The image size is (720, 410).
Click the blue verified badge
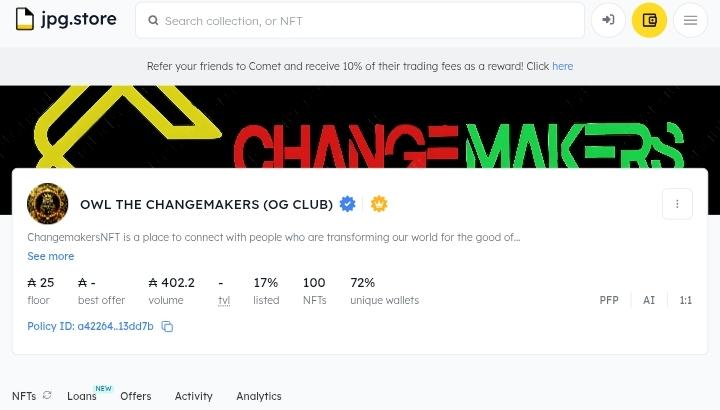click(x=348, y=204)
